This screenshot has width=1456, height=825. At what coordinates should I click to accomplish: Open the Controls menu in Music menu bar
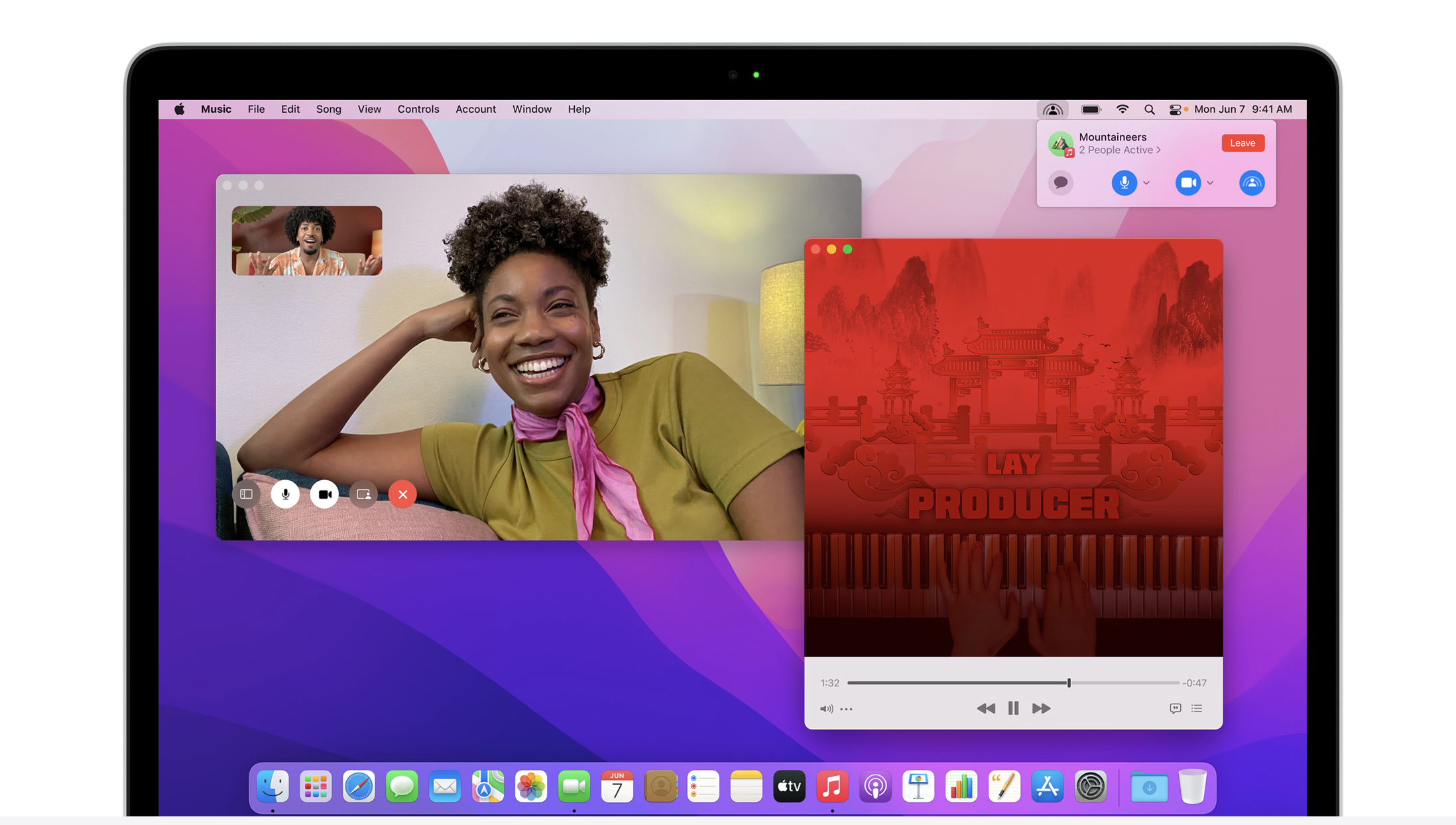(x=417, y=109)
